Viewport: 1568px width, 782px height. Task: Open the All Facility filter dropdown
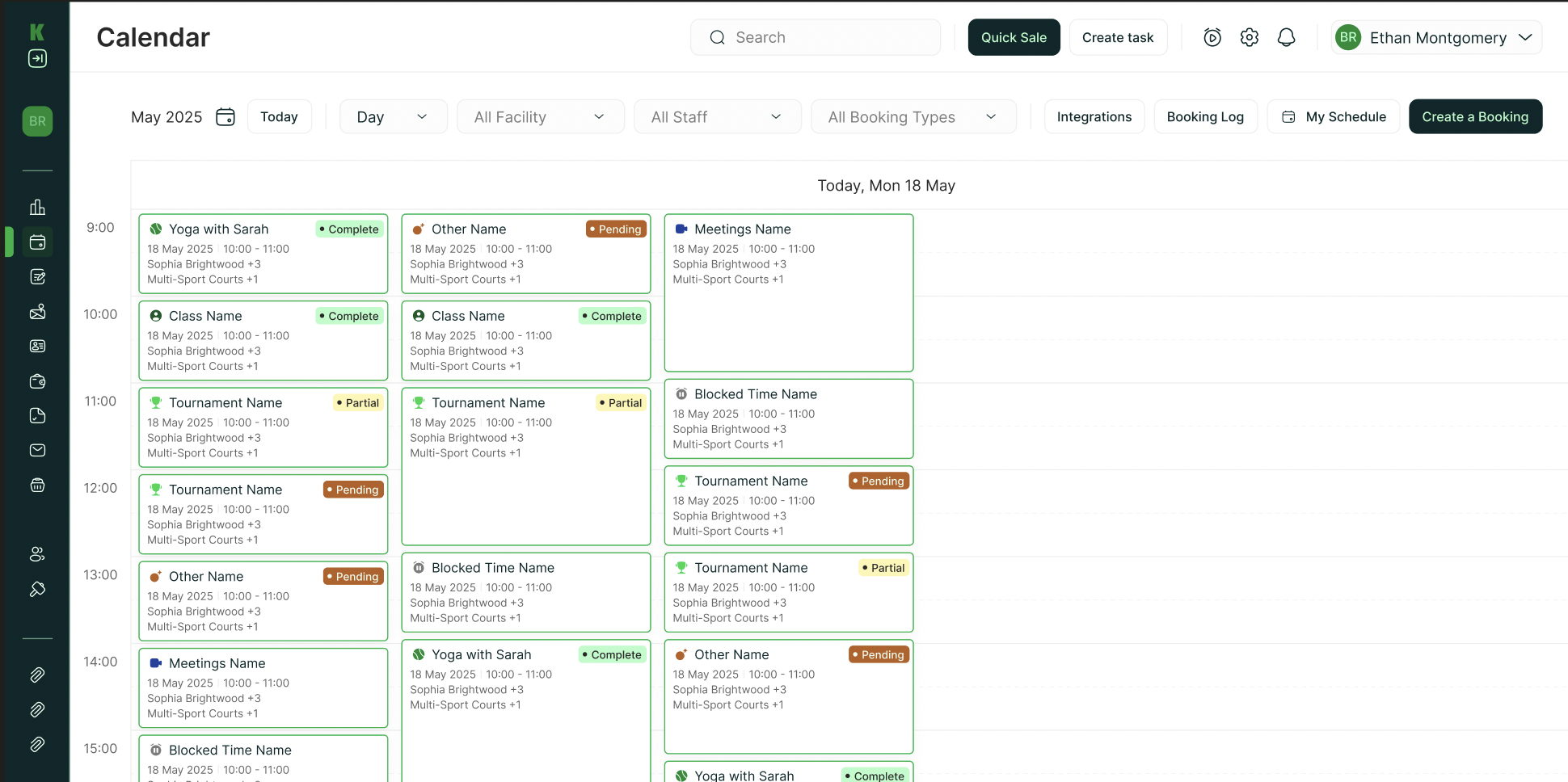pos(540,116)
